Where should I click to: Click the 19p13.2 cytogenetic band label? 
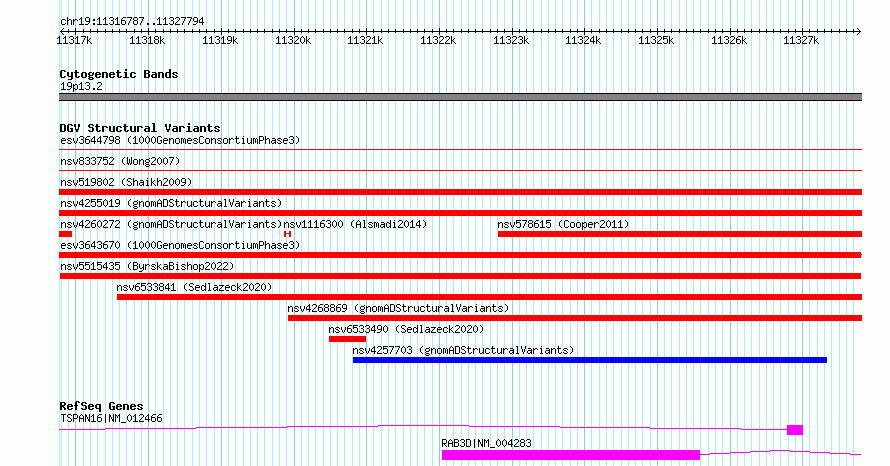click(81, 86)
